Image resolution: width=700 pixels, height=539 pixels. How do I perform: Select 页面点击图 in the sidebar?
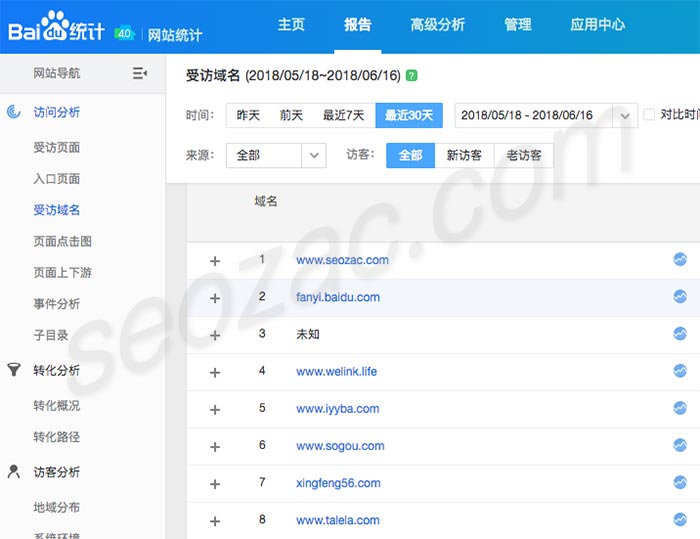click(62, 241)
